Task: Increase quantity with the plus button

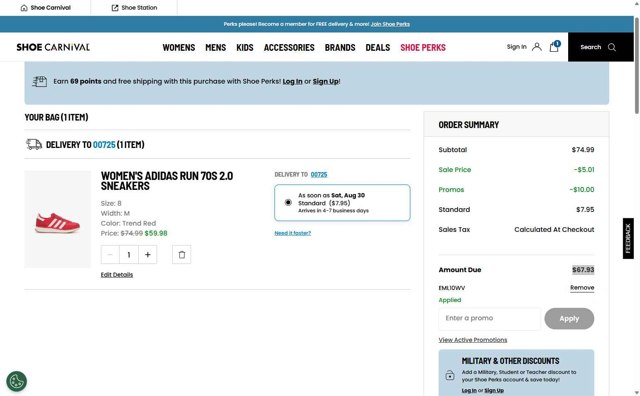Action: pyautogui.click(x=148, y=254)
